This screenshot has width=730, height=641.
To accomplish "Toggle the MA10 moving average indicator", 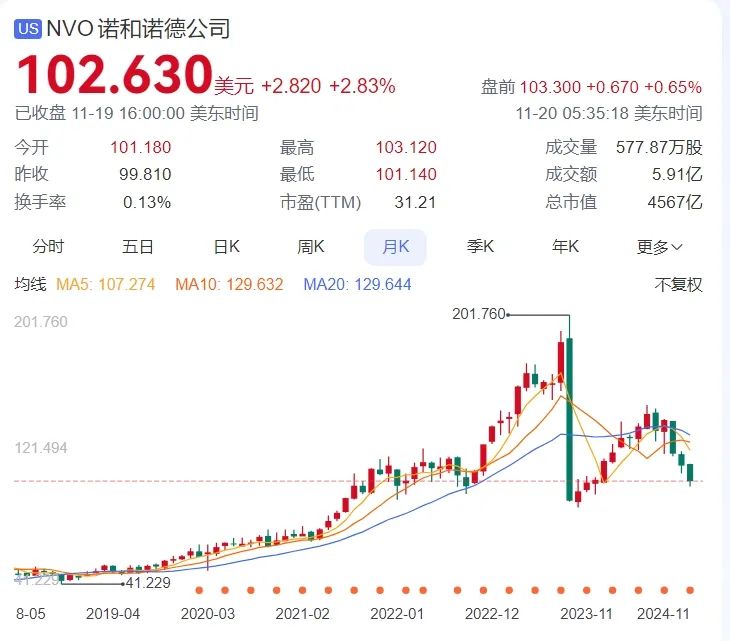I will click(229, 285).
